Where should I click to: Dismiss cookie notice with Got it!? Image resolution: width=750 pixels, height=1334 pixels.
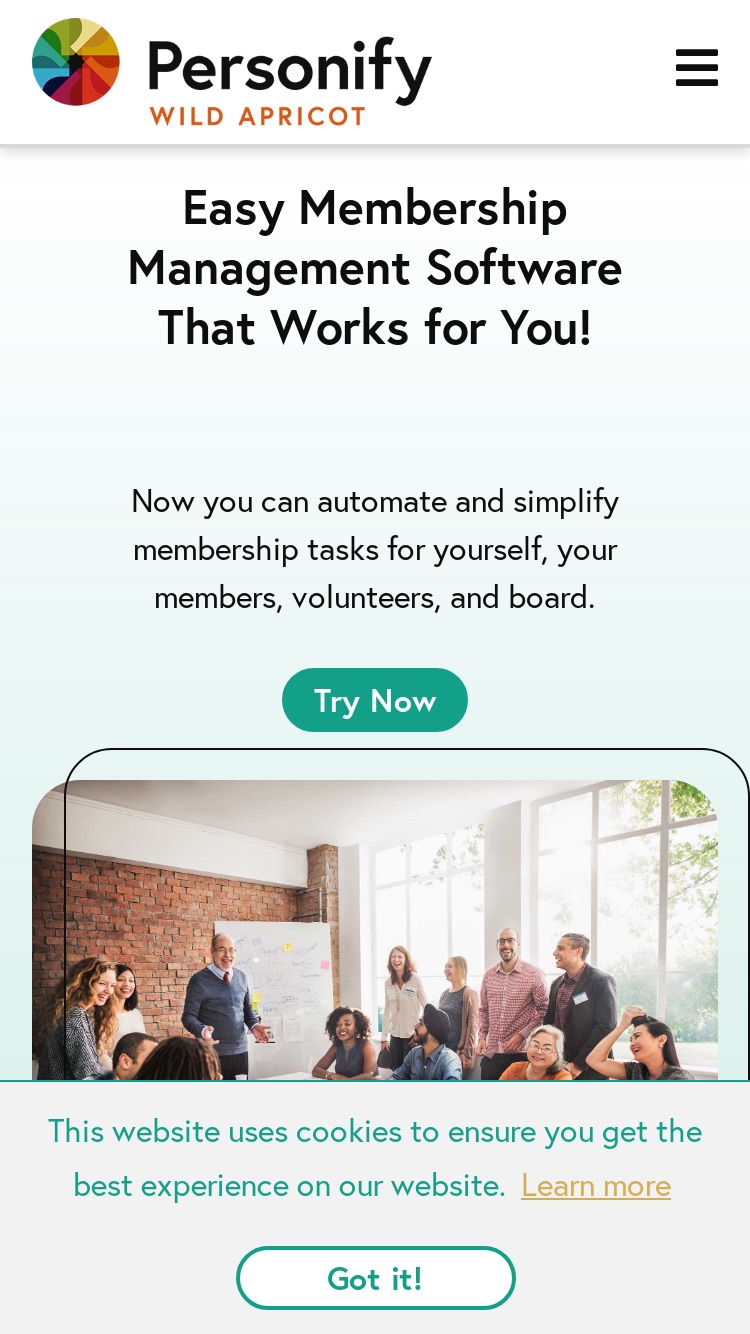(376, 1278)
